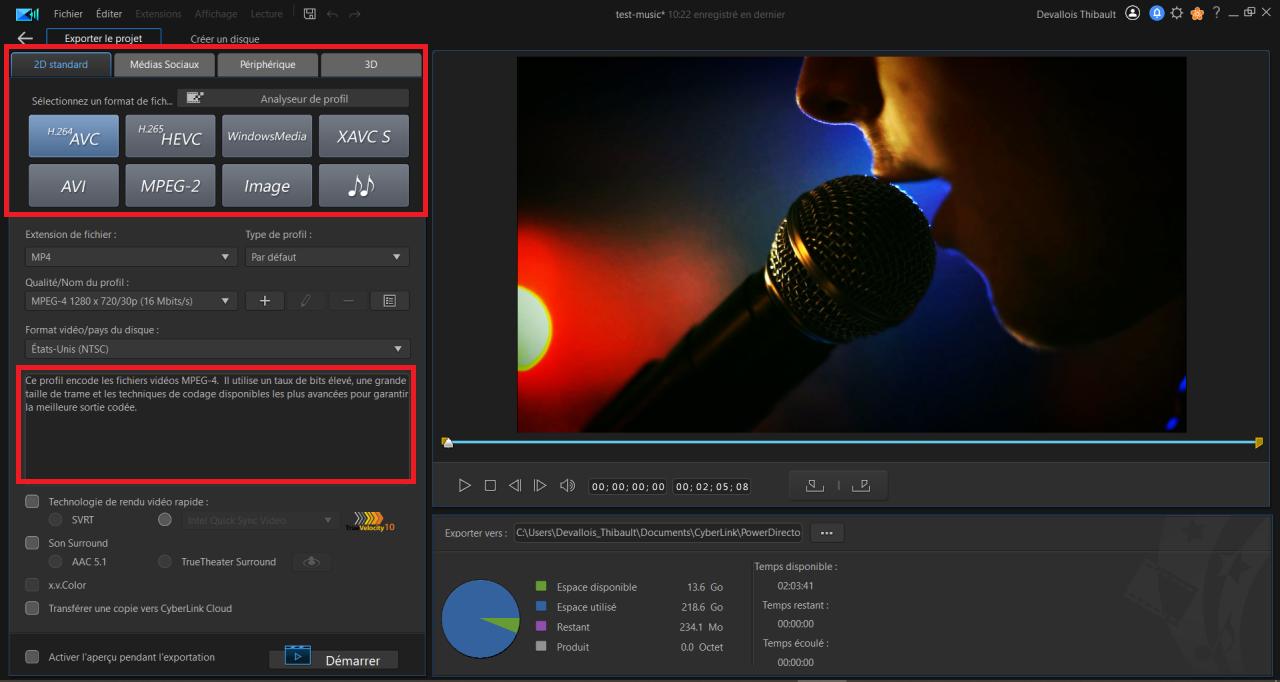1280x682 pixels.
Task: Select the audio music-notes format
Action: [x=364, y=185]
